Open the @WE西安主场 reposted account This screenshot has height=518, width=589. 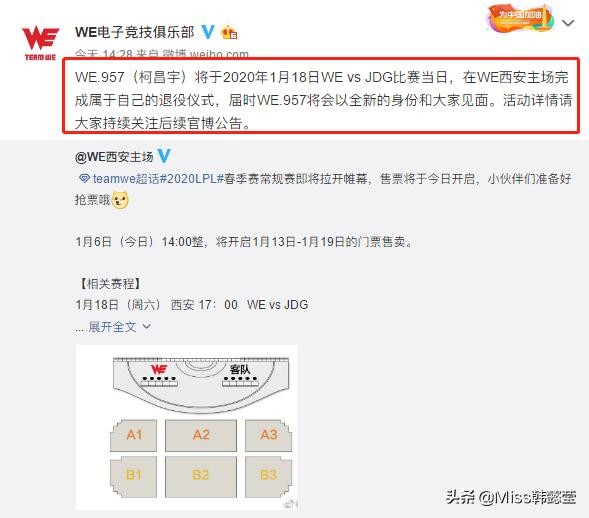coord(114,157)
